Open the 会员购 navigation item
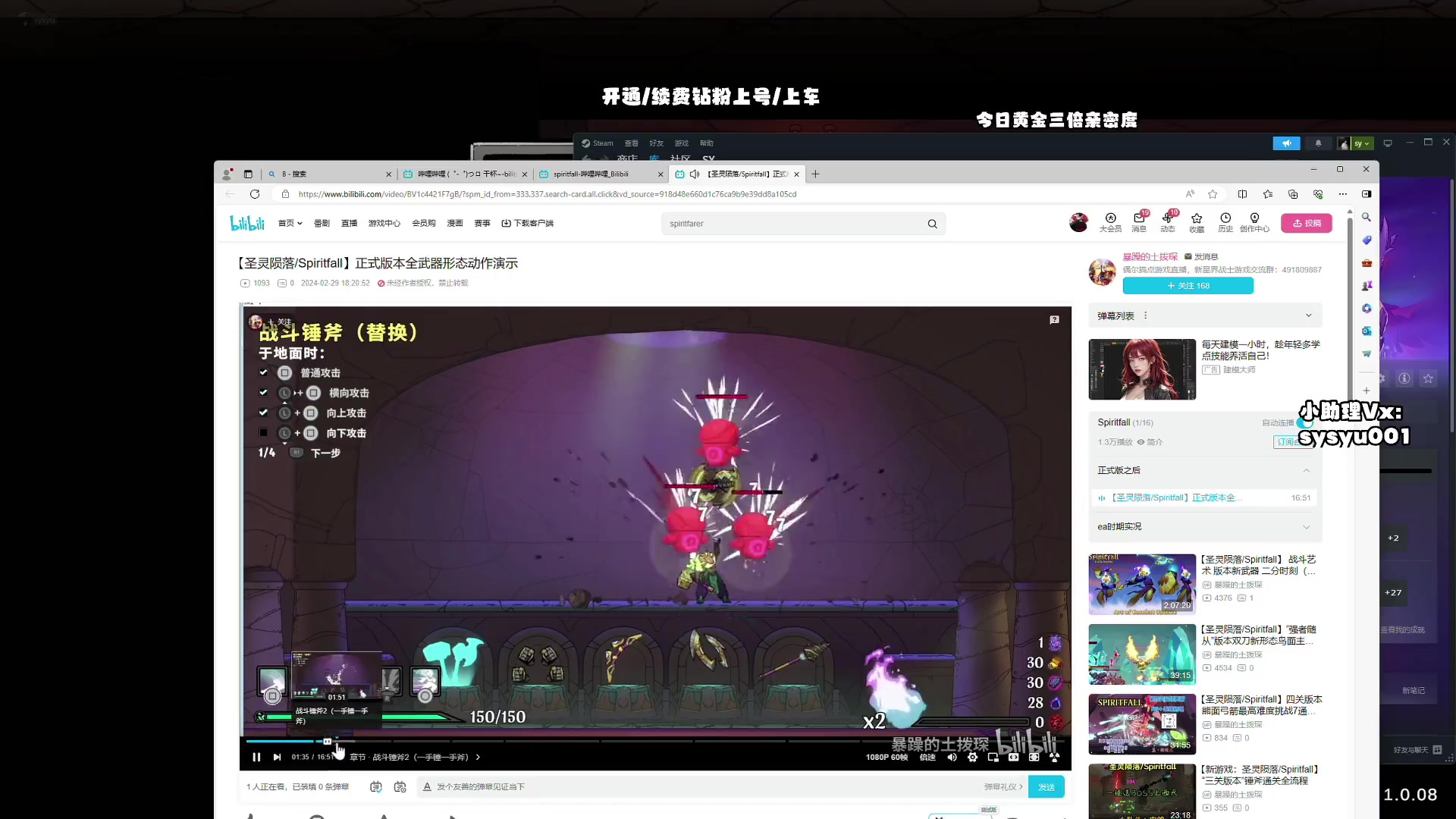The image size is (1456, 819). tap(423, 223)
